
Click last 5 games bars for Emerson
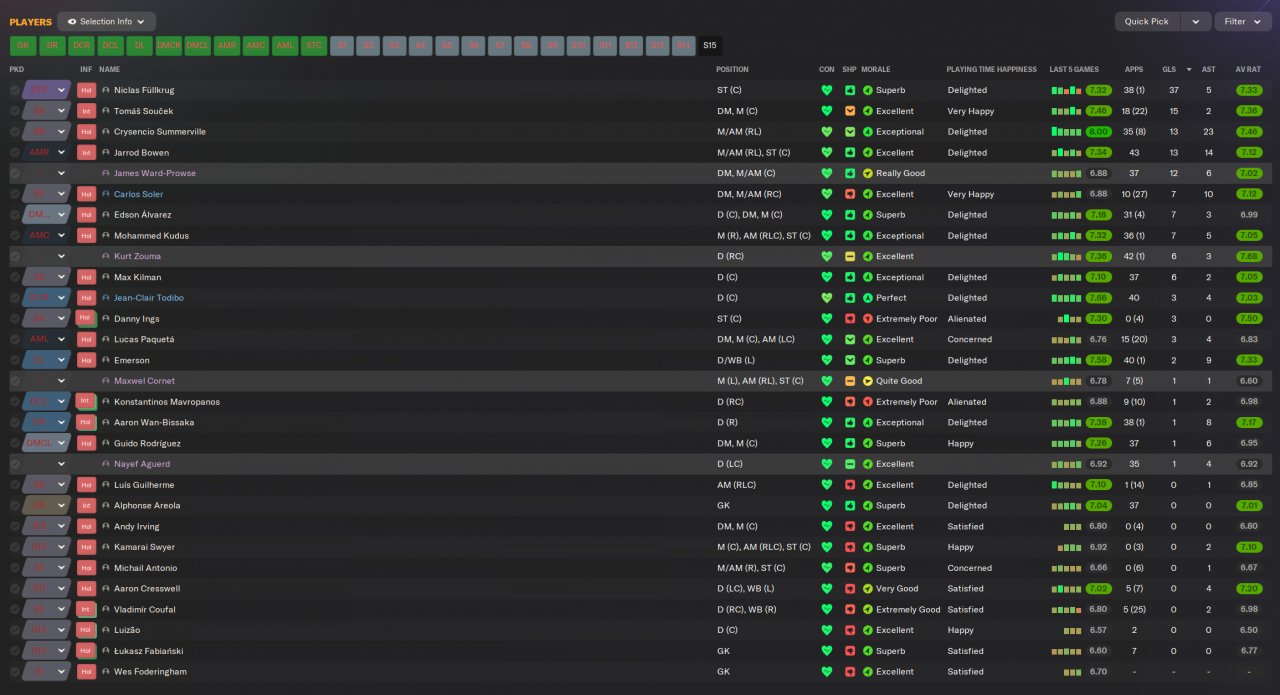click(1066, 360)
